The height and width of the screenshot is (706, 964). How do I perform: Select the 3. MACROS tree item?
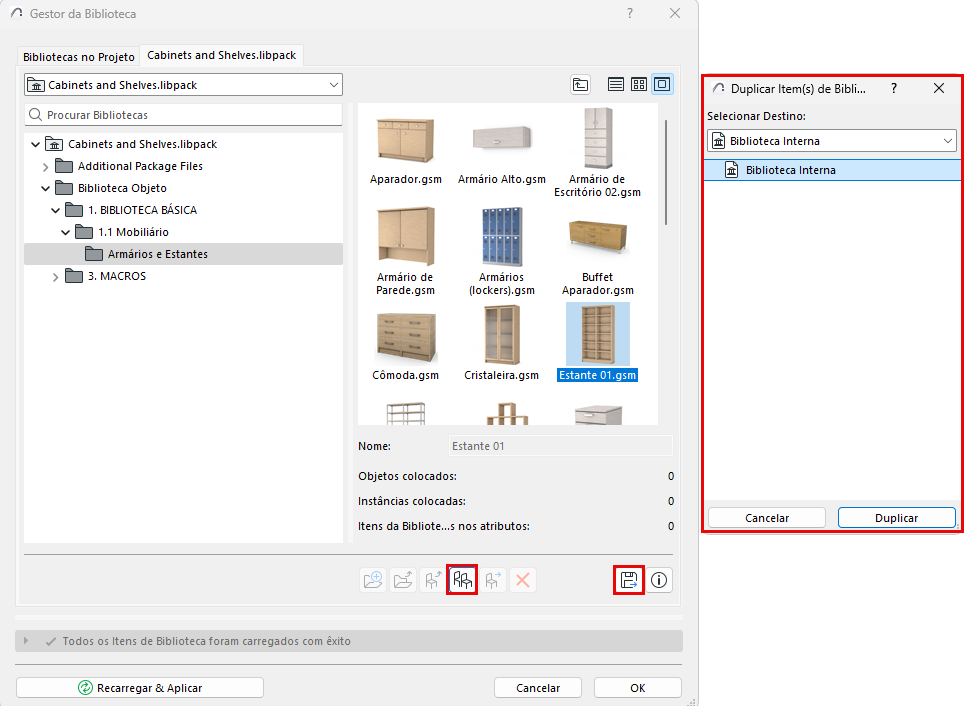(117, 276)
